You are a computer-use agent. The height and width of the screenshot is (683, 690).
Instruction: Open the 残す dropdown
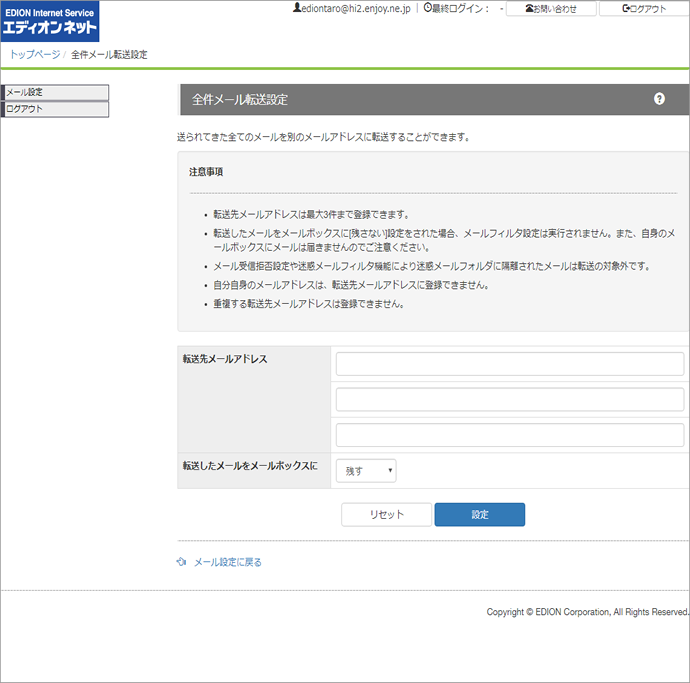tap(366, 471)
